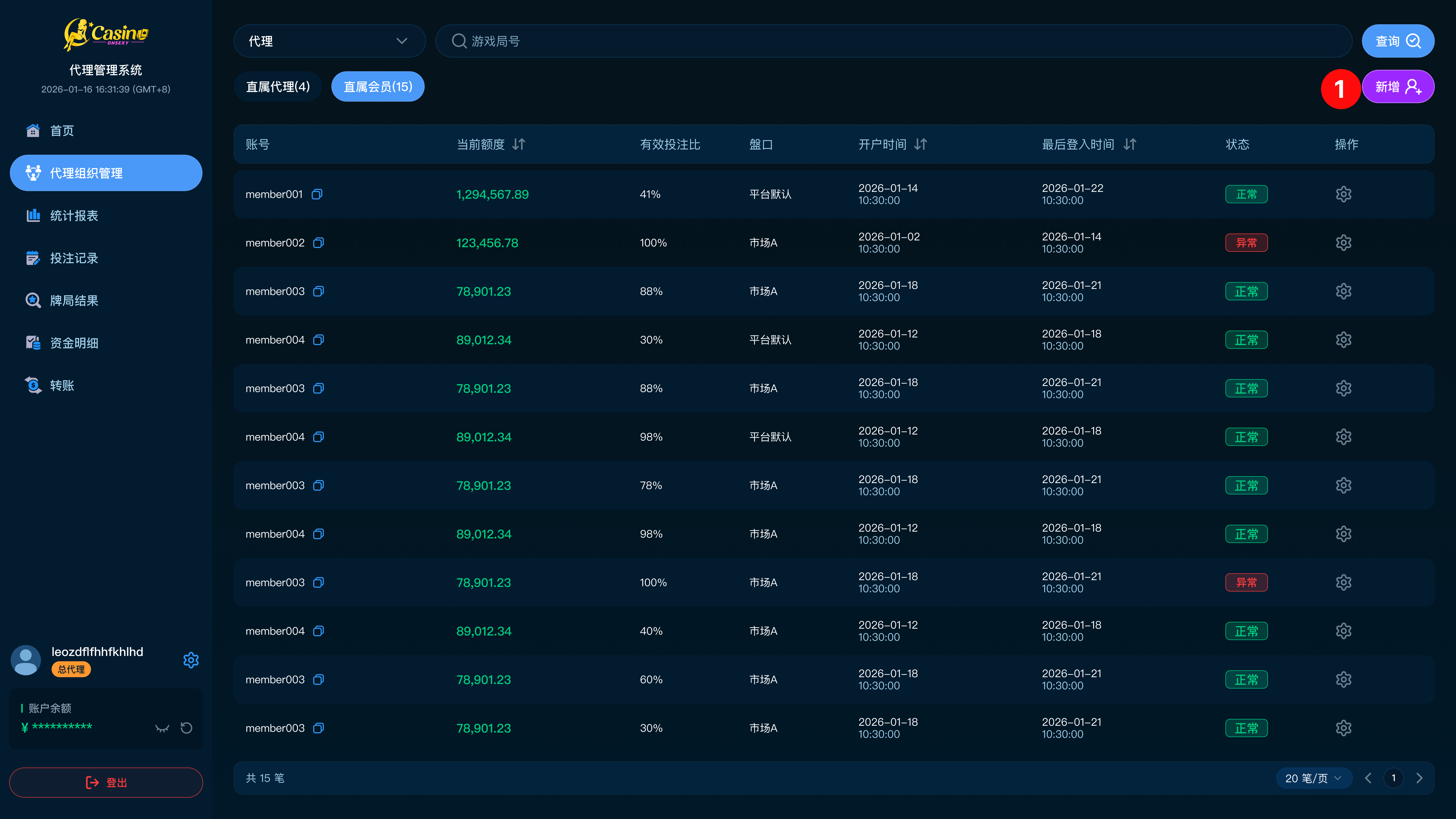Screen dimensions: 1456x819
Task: Sort by 最后登入时间 column
Action: pos(1130,144)
